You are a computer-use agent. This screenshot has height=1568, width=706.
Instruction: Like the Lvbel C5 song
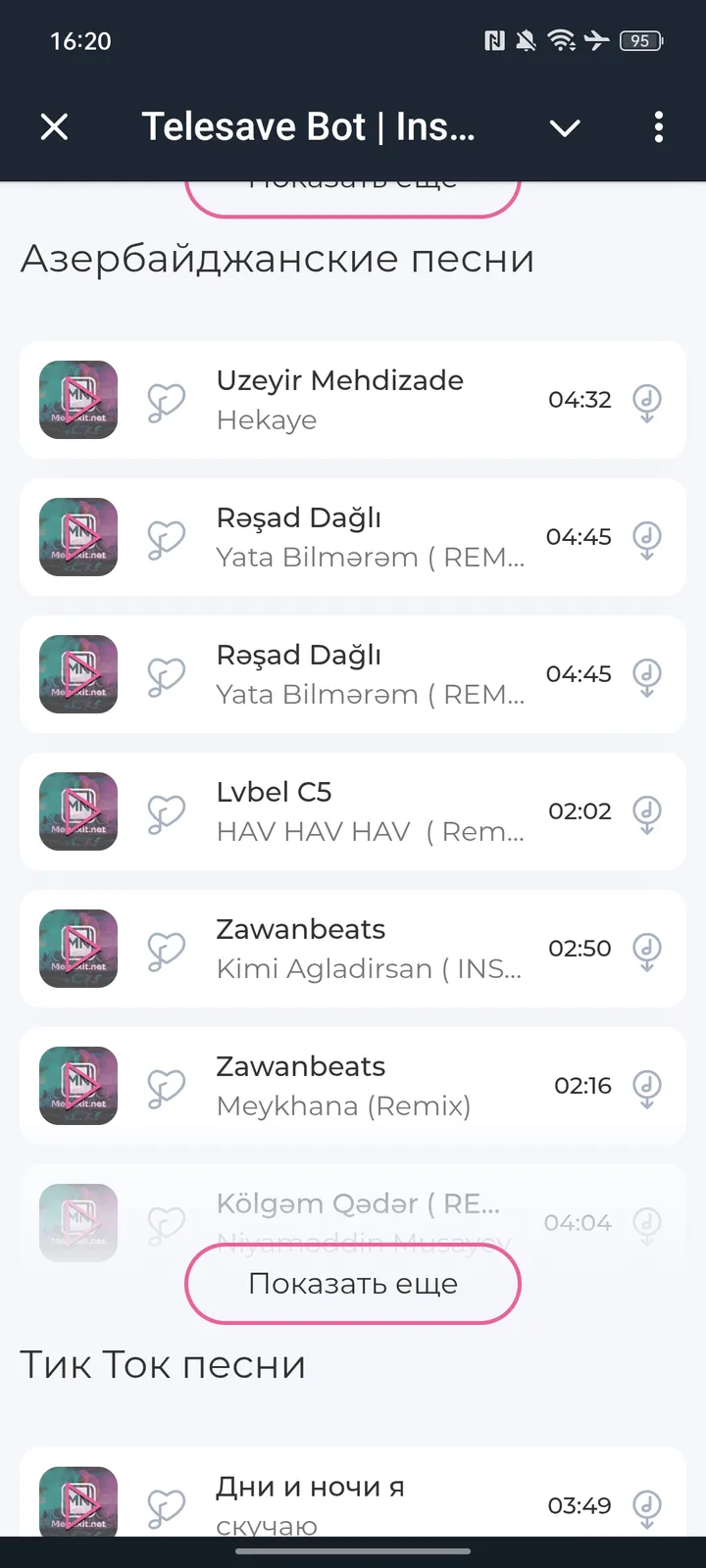coord(166,812)
